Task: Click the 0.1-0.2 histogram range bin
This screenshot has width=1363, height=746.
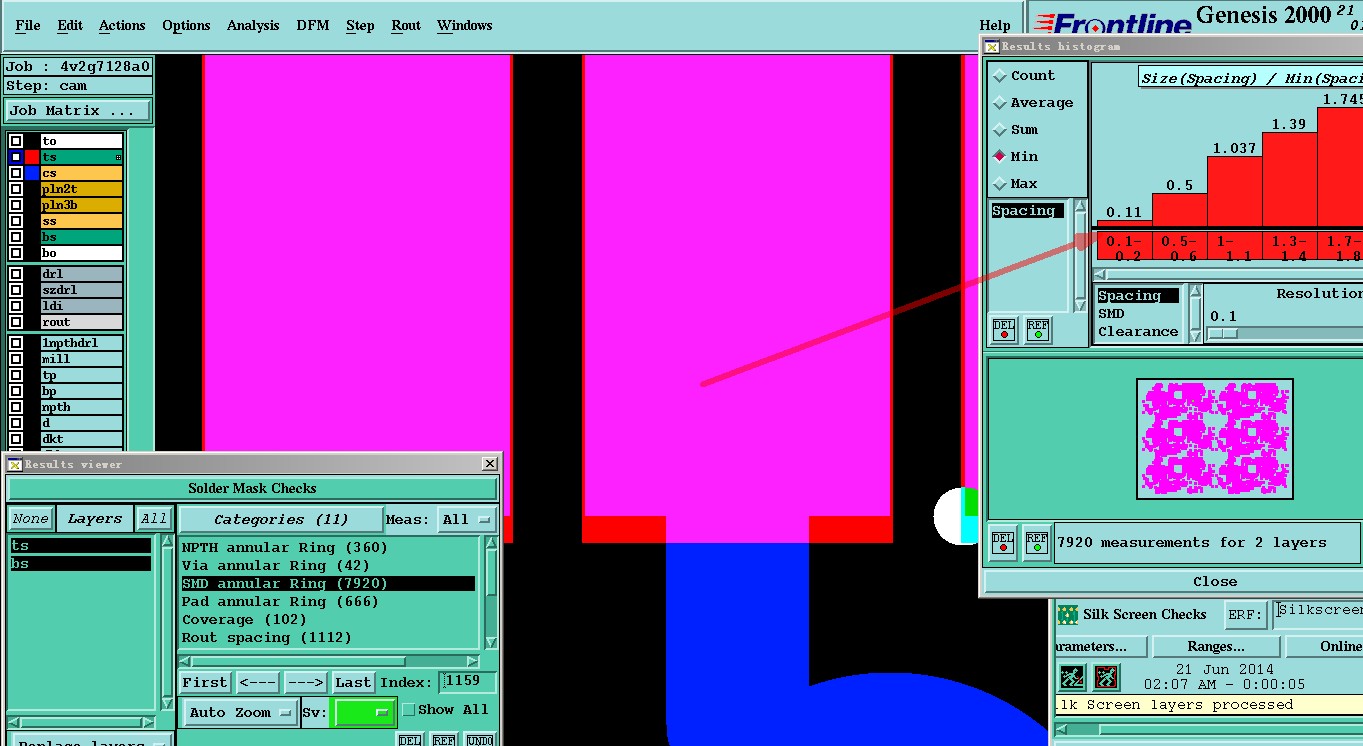Action: [1124, 247]
